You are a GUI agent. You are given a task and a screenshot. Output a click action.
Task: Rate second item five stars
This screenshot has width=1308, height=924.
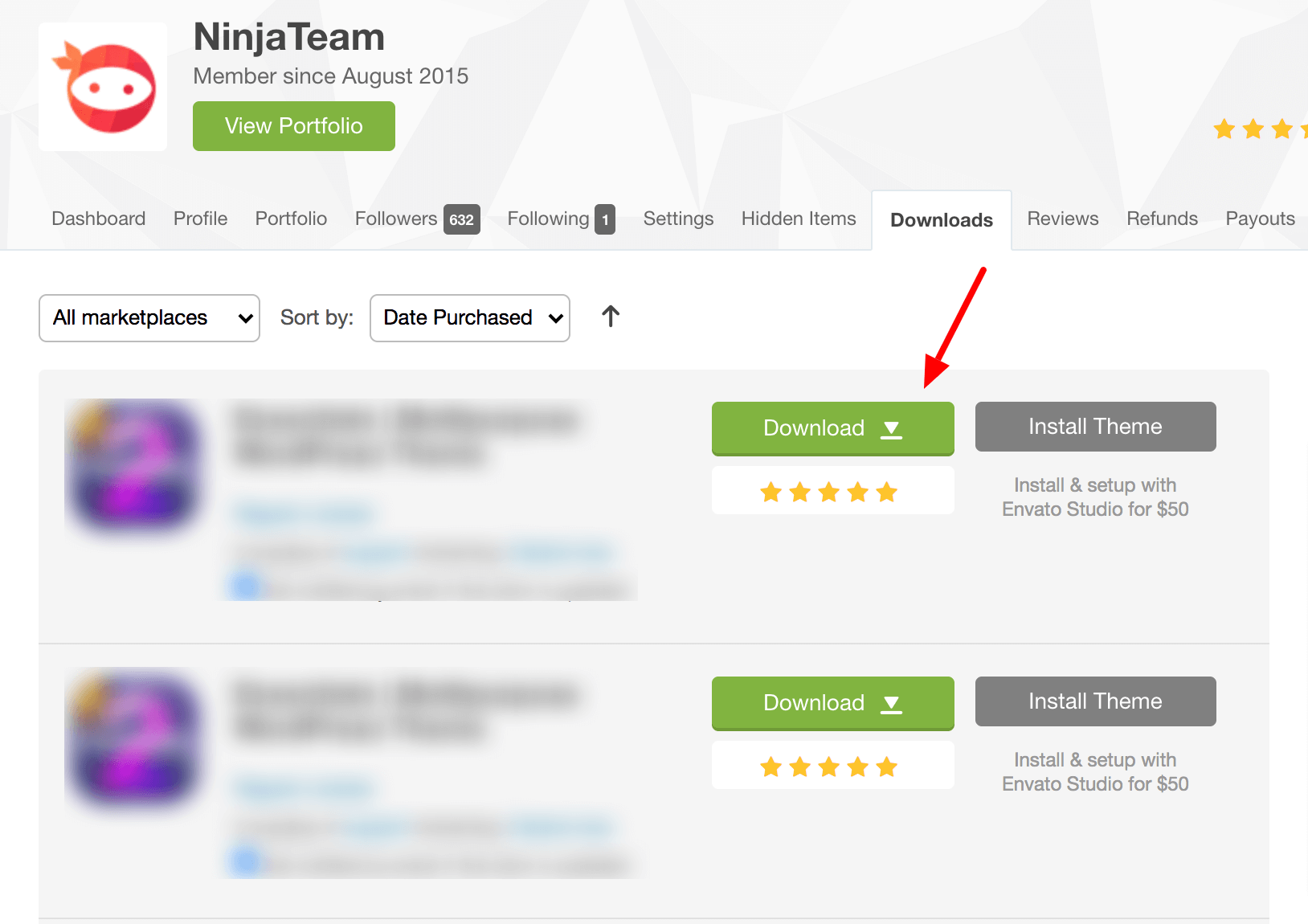click(887, 767)
